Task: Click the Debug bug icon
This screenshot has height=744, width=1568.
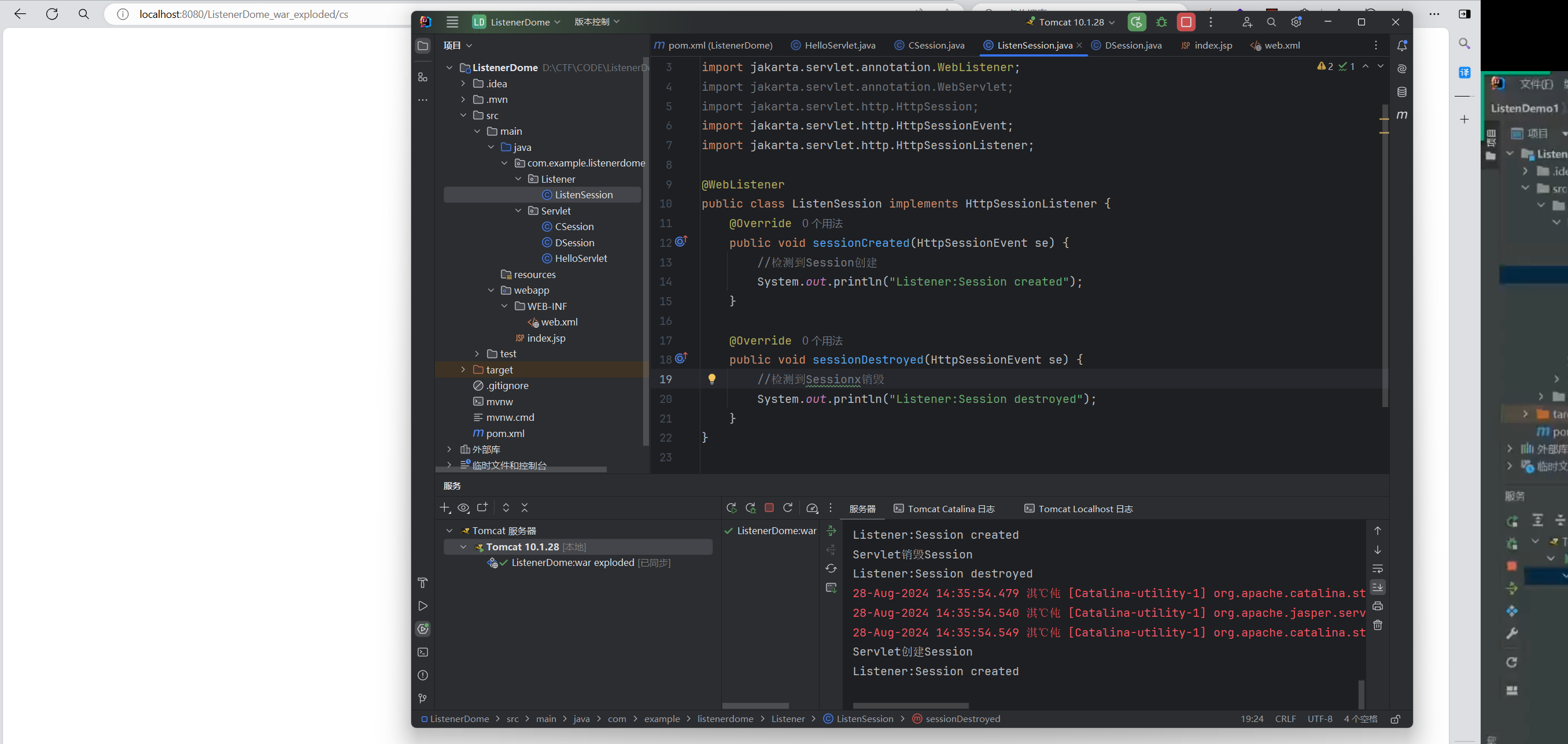Action: [x=1161, y=22]
